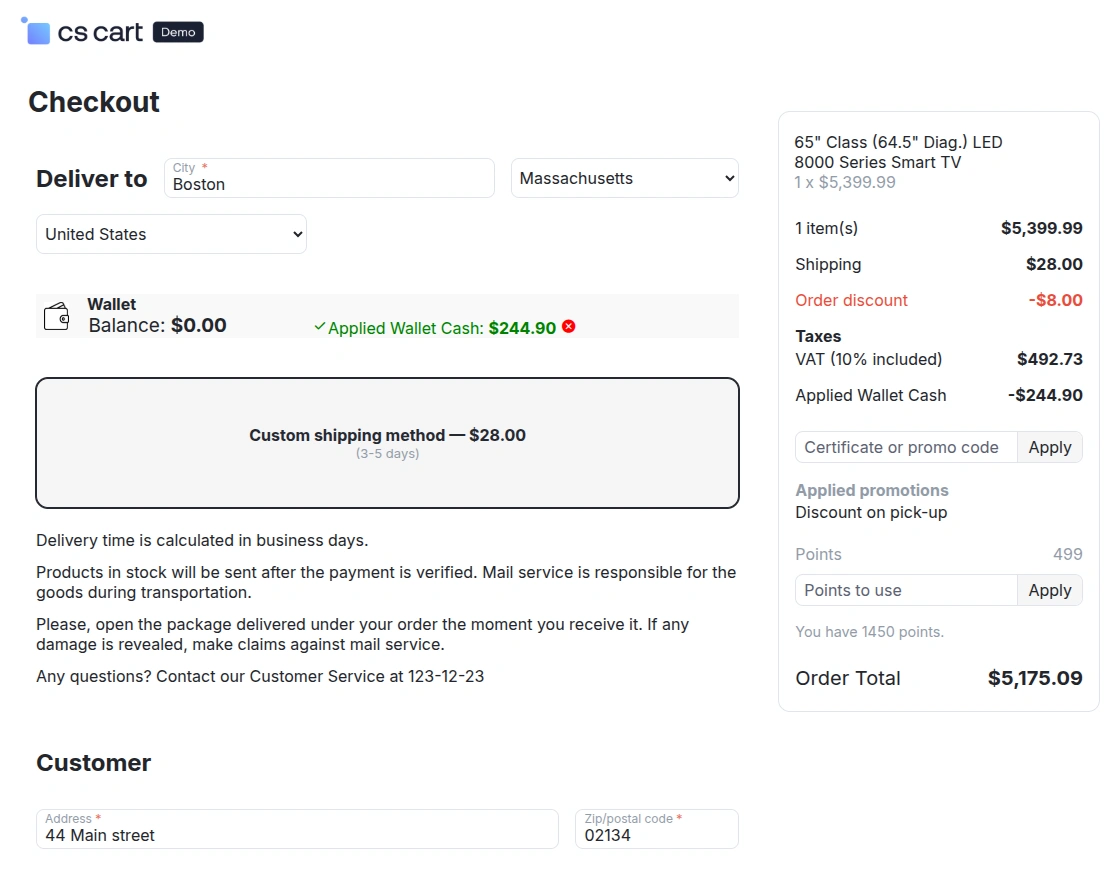Open the United States country dropdown
The image size is (1120, 880).
pyautogui.click(x=171, y=234)
